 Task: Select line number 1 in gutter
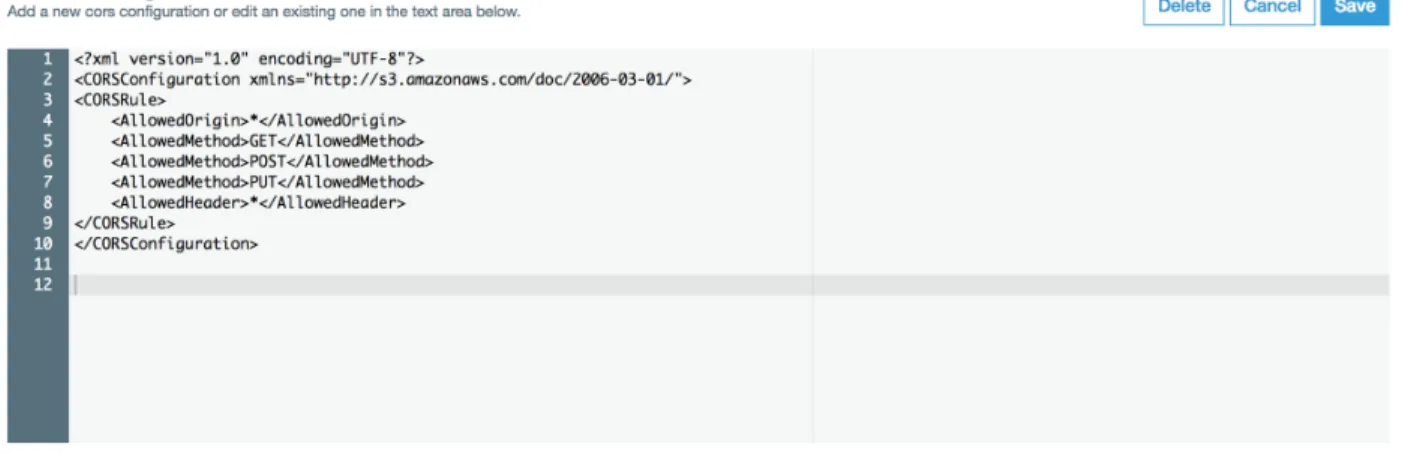click(x=47, y=59)
